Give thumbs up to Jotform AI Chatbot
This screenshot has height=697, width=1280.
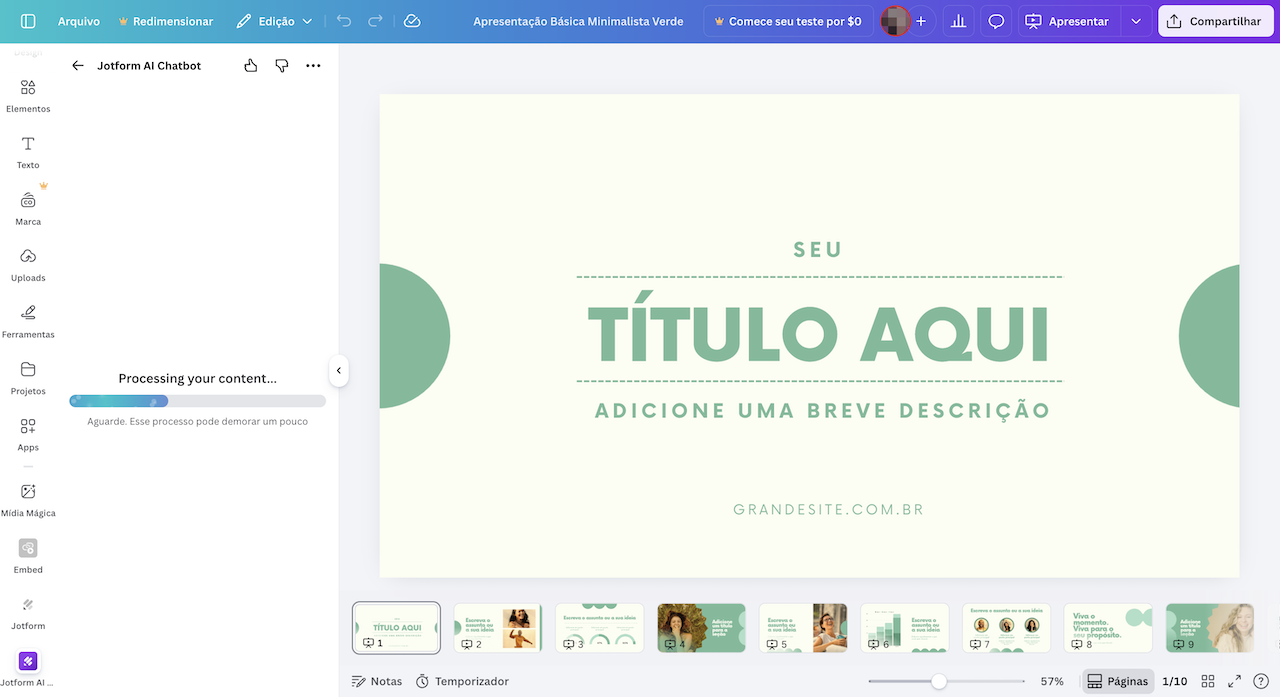click(250, 64)
